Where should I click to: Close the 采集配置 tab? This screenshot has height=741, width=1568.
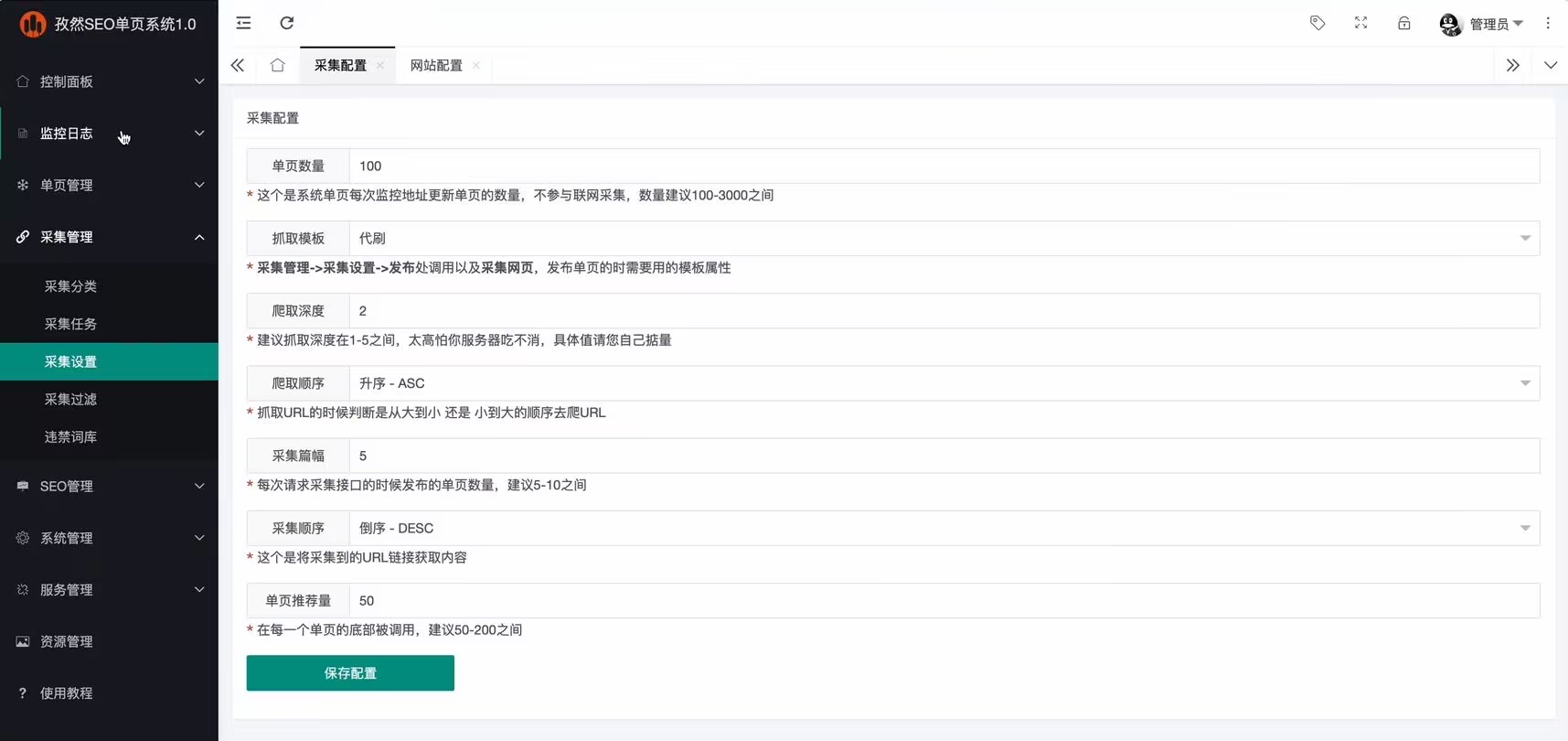pyautogui.click(x=380, y=65)
